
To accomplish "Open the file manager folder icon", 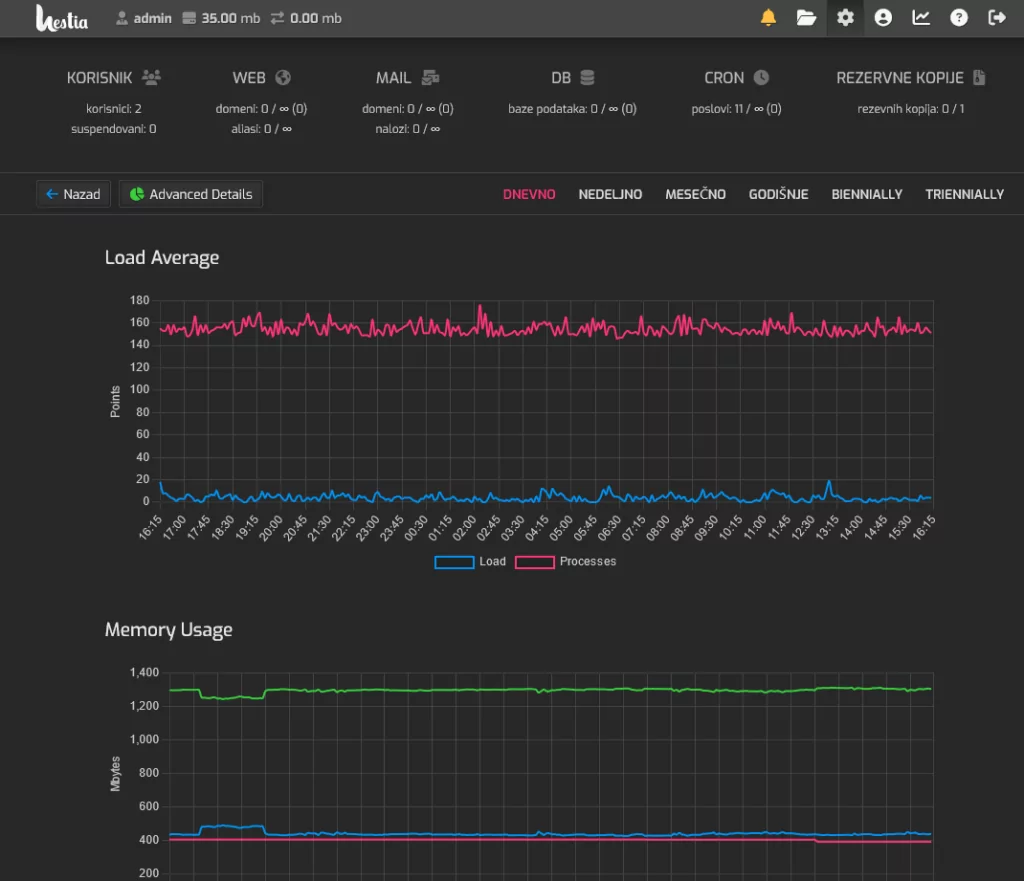I will click(807, 18).
